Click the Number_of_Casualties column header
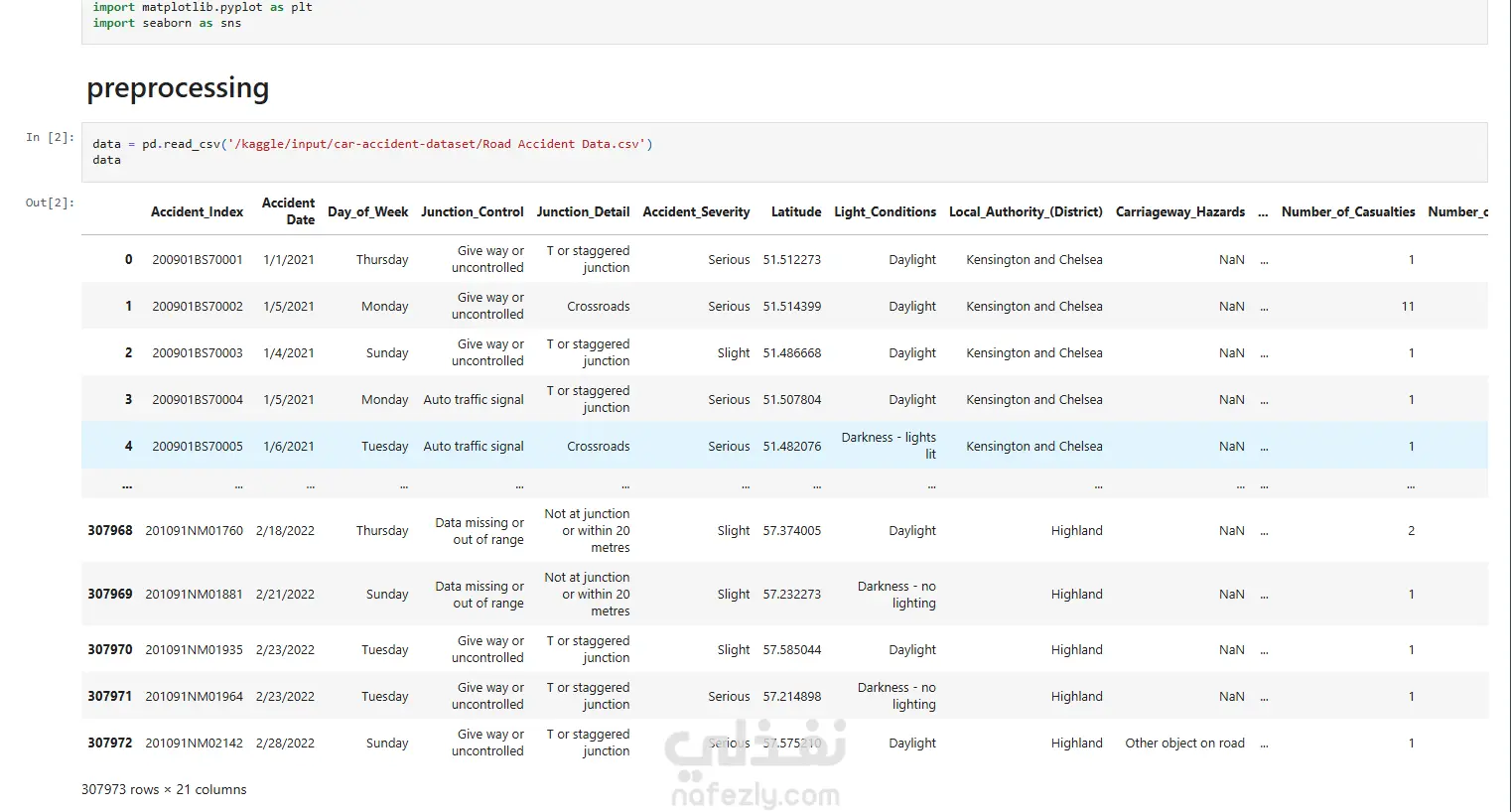 coord(1348,211)
